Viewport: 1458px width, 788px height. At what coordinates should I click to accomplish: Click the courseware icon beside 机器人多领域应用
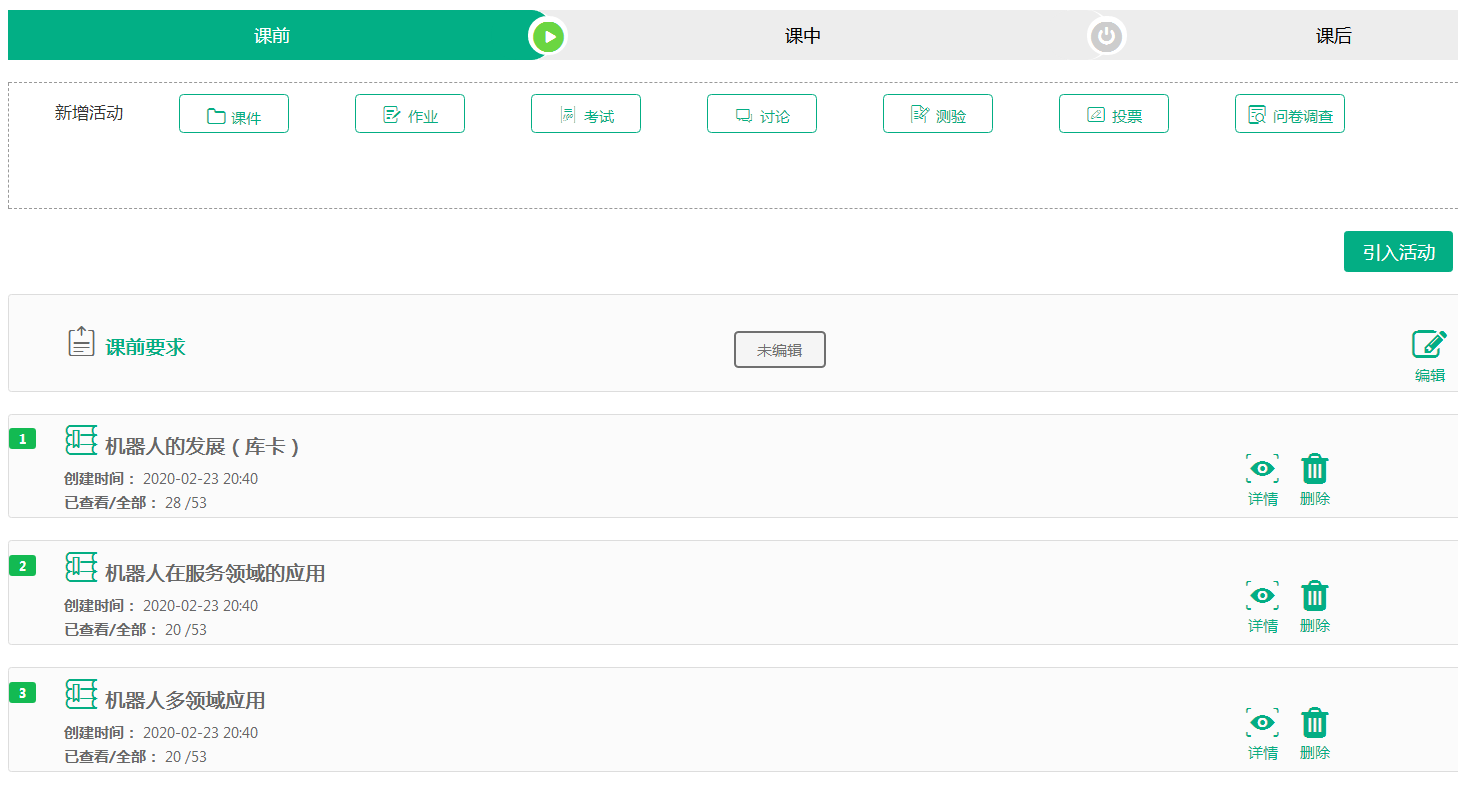pos(81,694)
